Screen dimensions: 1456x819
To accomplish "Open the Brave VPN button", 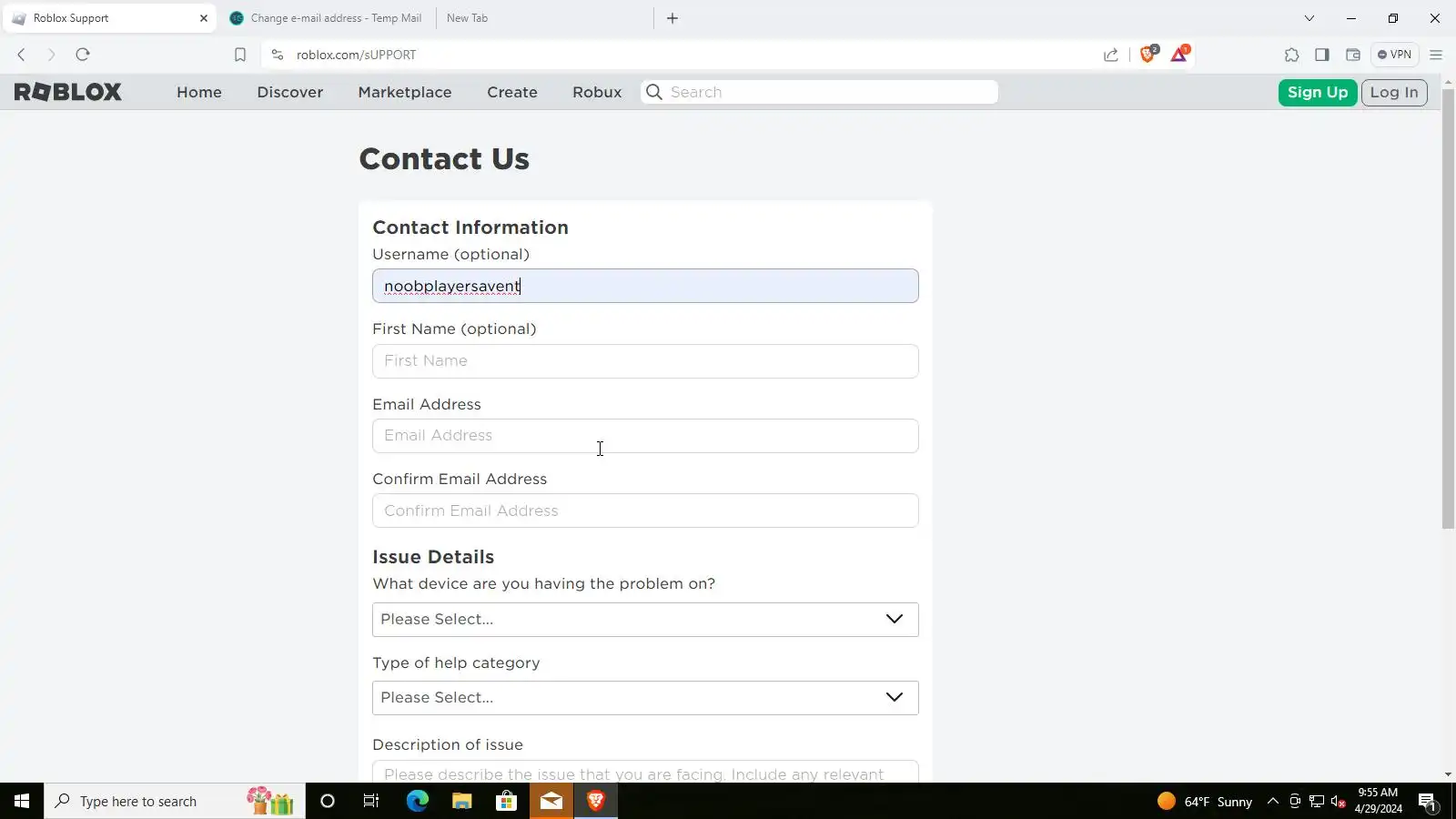I will [x=1394, y=55].
